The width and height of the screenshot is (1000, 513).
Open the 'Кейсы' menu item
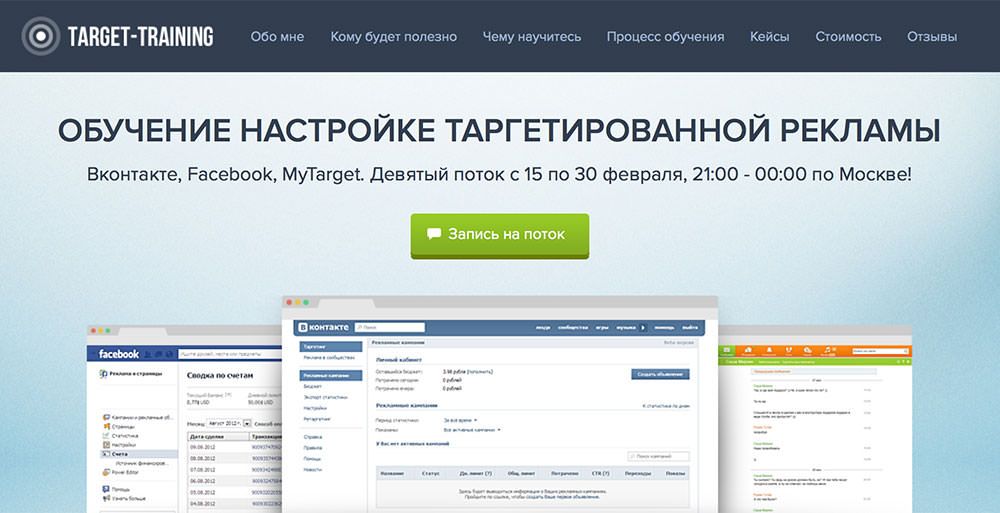click(x=769, y=36)
